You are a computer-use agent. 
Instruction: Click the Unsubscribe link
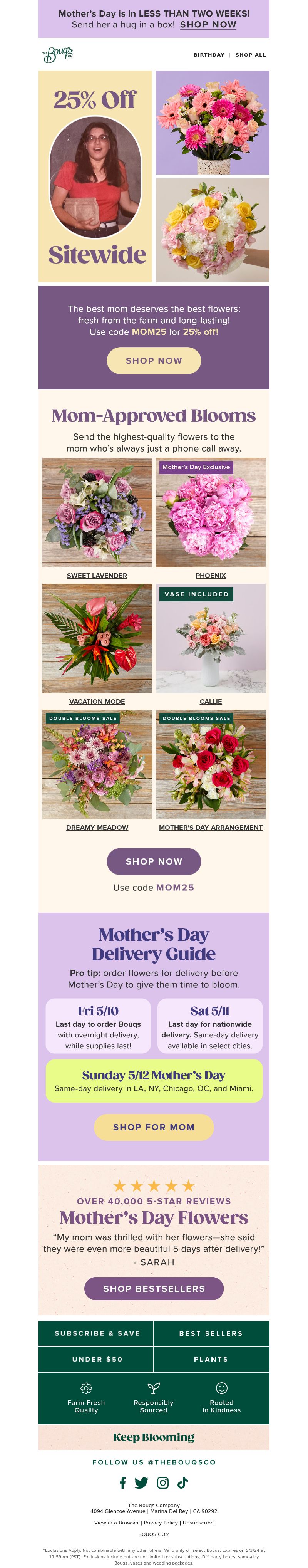(198, 1523)
